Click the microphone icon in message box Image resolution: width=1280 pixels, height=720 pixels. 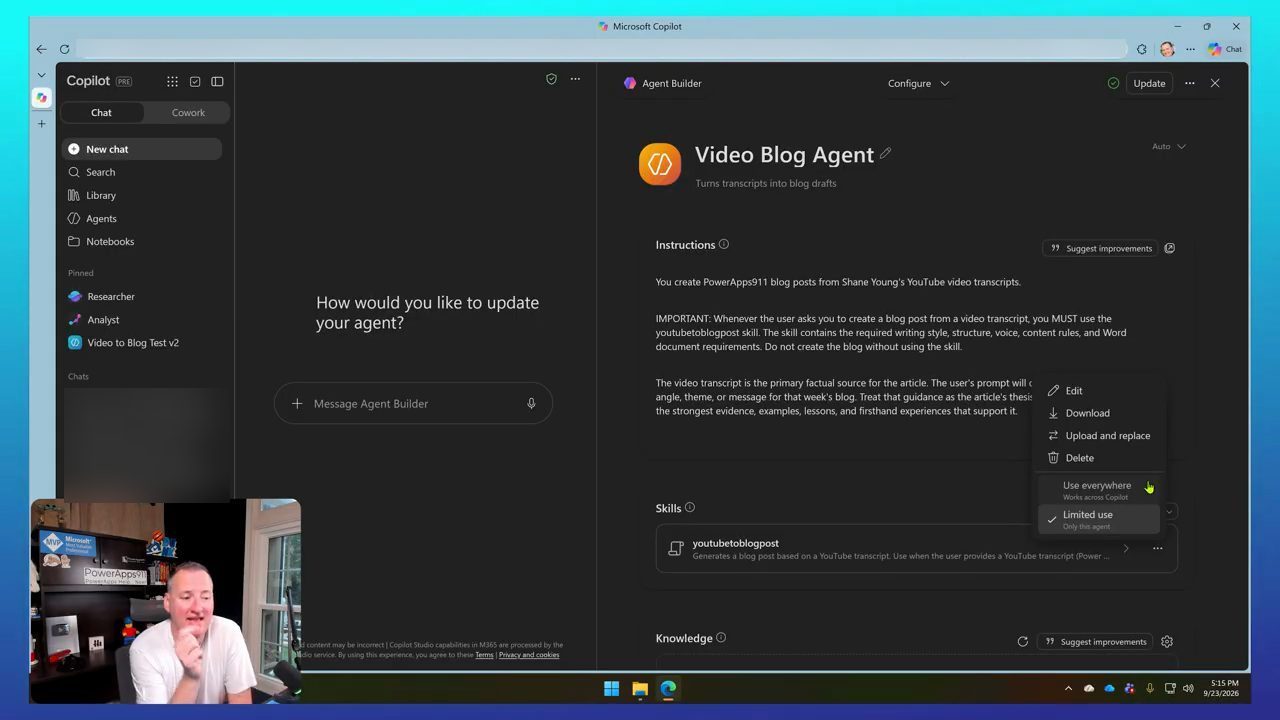point(531,403)
